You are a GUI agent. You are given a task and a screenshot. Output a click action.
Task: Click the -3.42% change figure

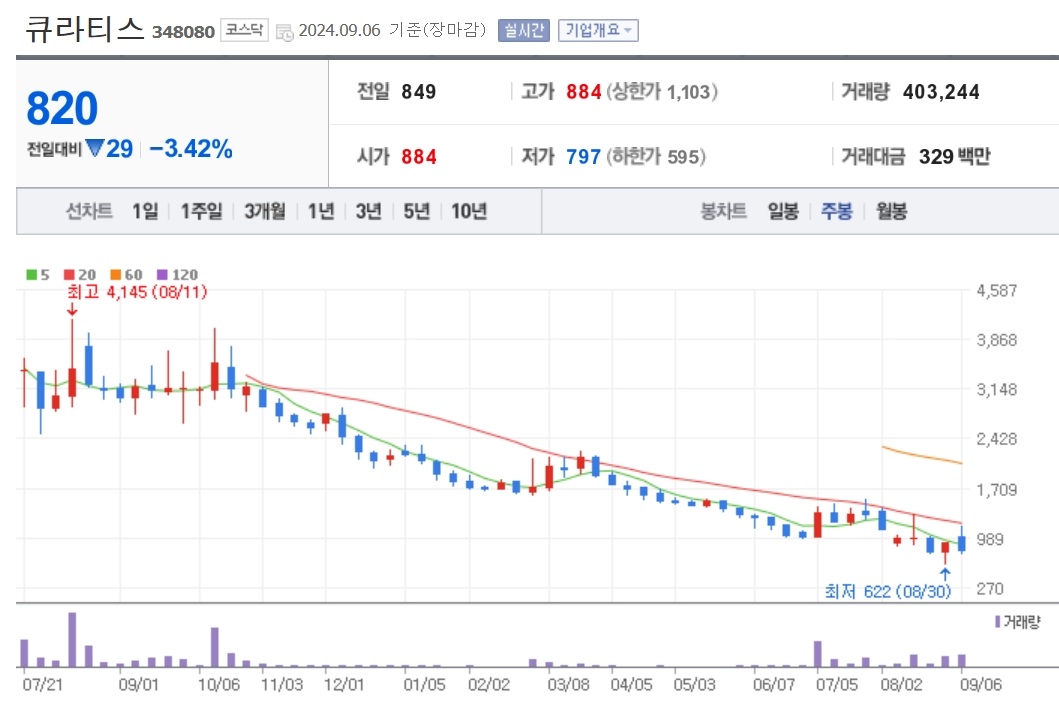[191, 149]
